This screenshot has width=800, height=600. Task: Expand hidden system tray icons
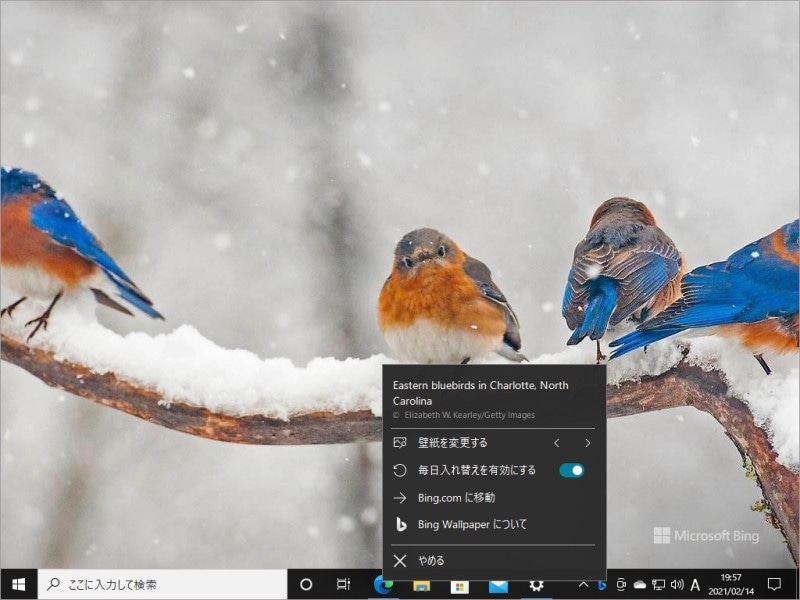click(x=584, y=584)
